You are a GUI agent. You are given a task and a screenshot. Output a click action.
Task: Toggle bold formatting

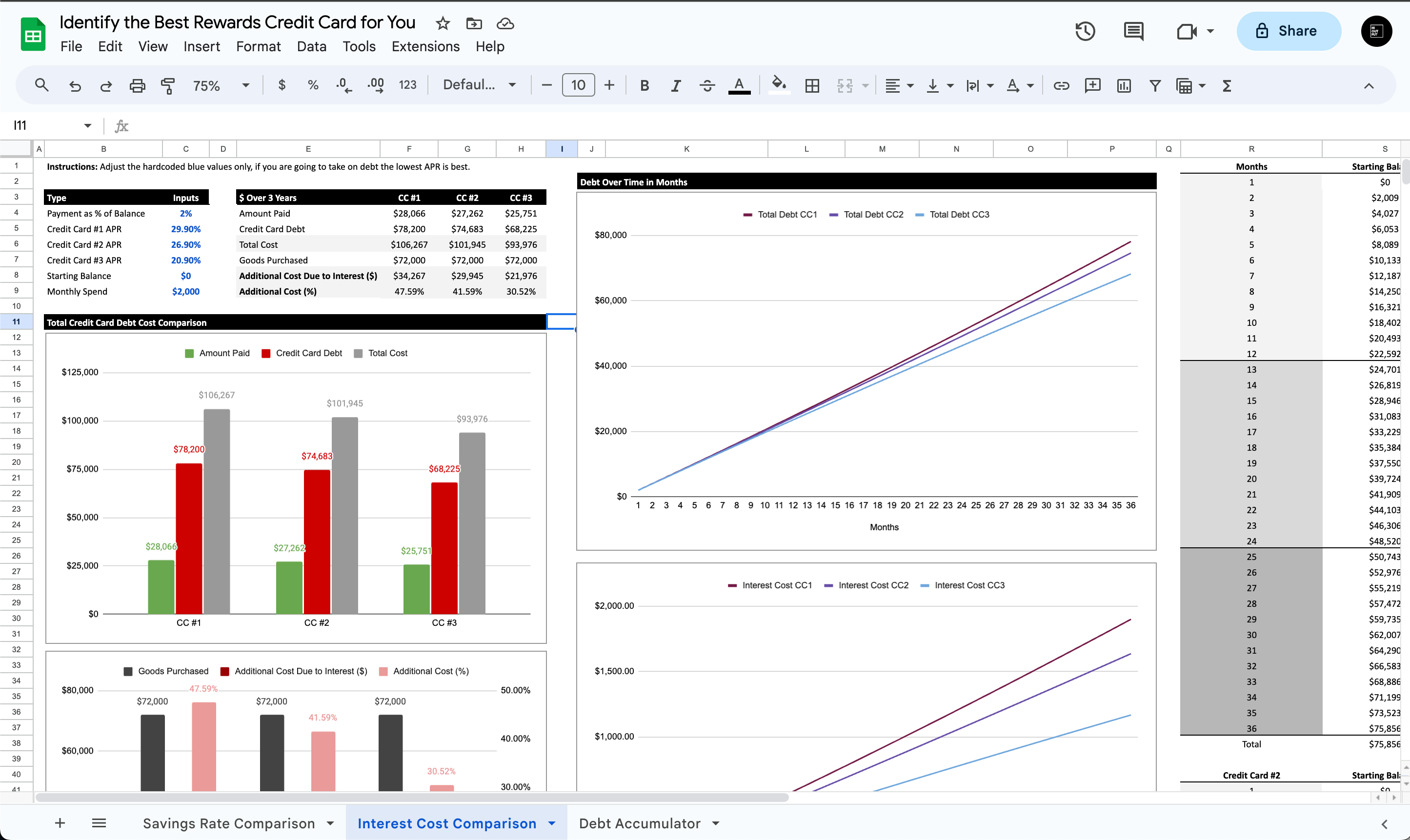tap(644, 85)
